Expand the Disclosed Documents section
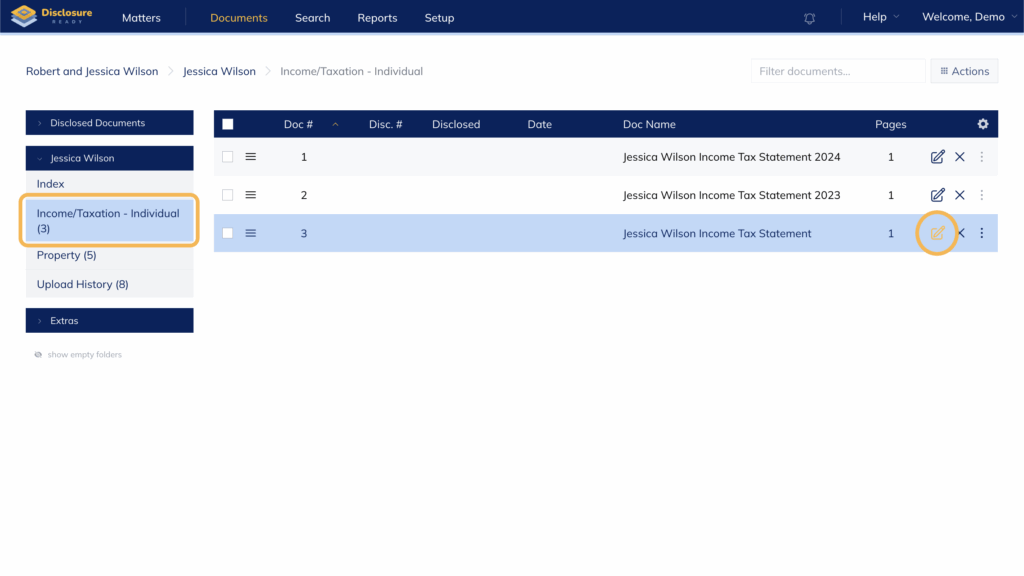Screen dimensions: 1024x576 tap(109, 123)
